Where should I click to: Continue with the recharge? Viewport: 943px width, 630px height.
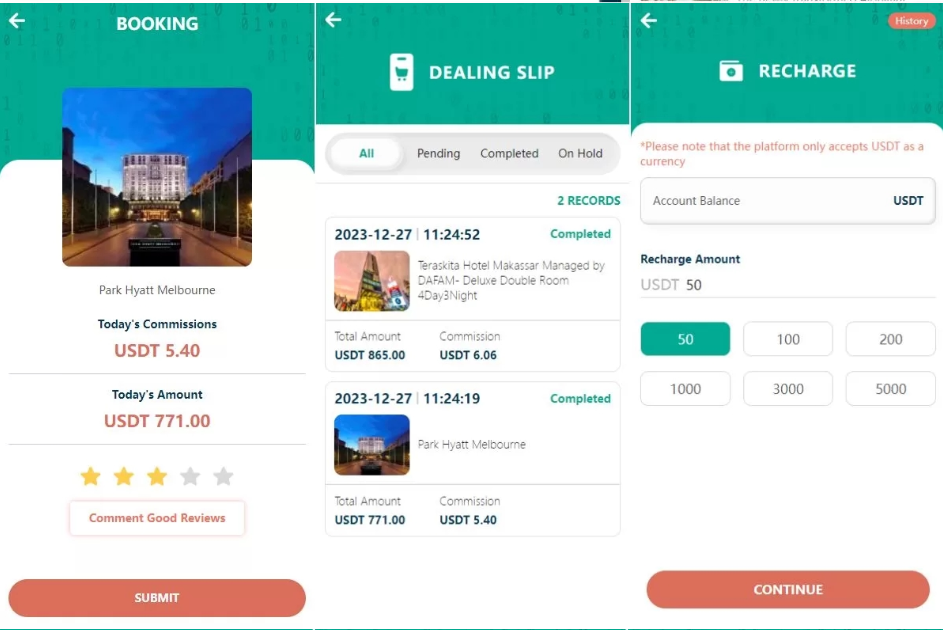(x=788, y=590)
